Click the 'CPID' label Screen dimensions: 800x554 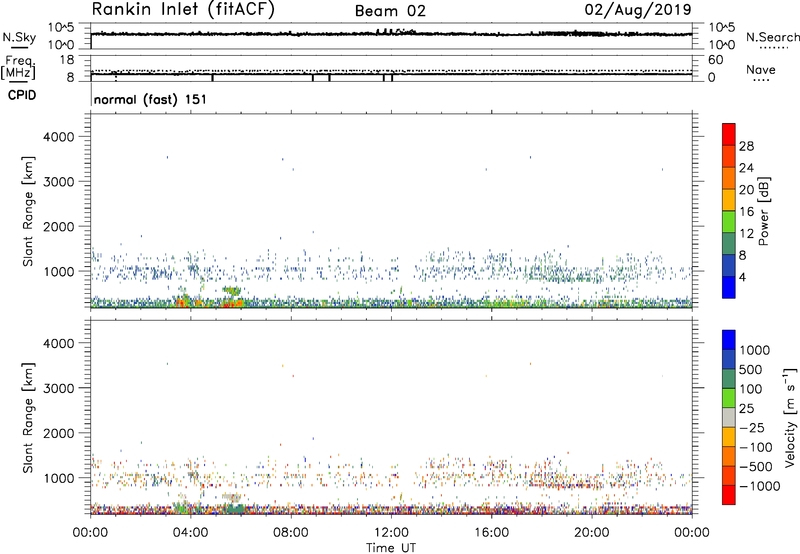(21, 95)
